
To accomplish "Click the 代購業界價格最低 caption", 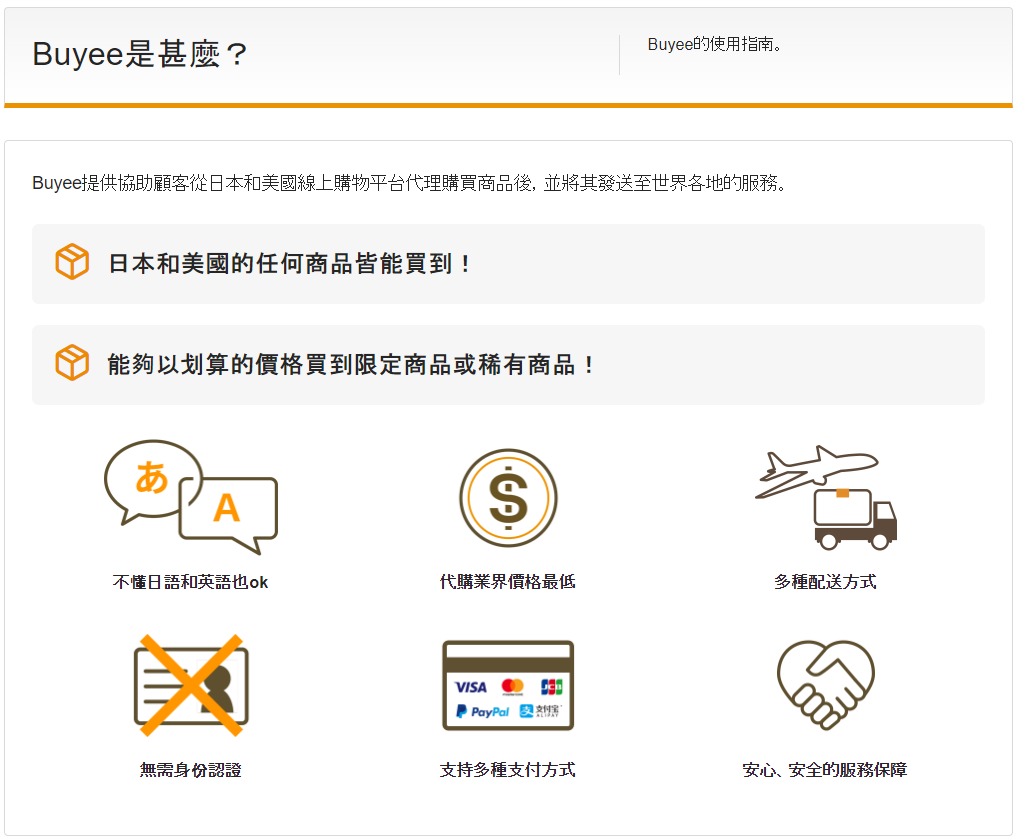I will pyautogui.click(x=508, y=582).
